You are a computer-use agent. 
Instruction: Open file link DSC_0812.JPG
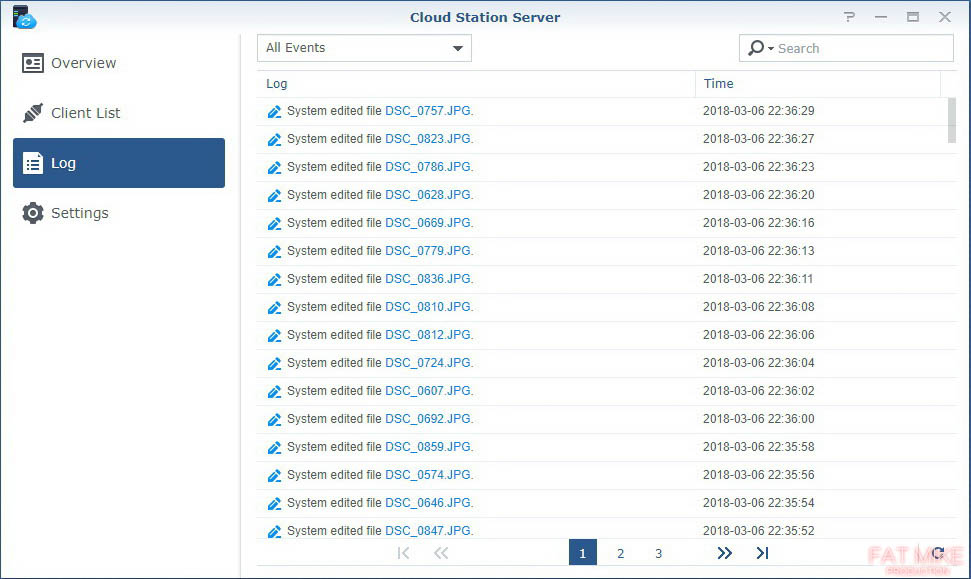point(429,334)
